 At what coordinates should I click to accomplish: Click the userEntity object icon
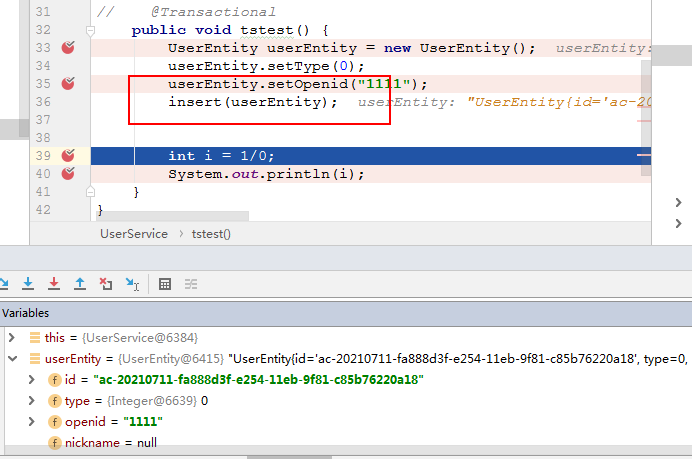(34, 359)
